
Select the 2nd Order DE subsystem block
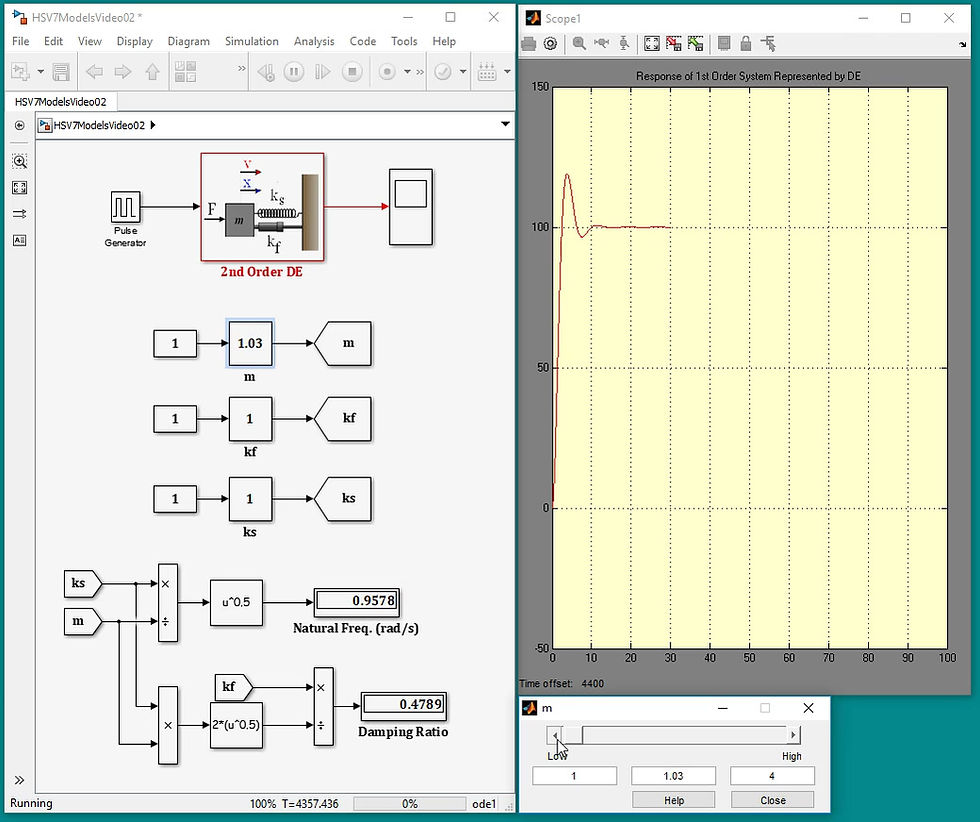pos(262,207)
